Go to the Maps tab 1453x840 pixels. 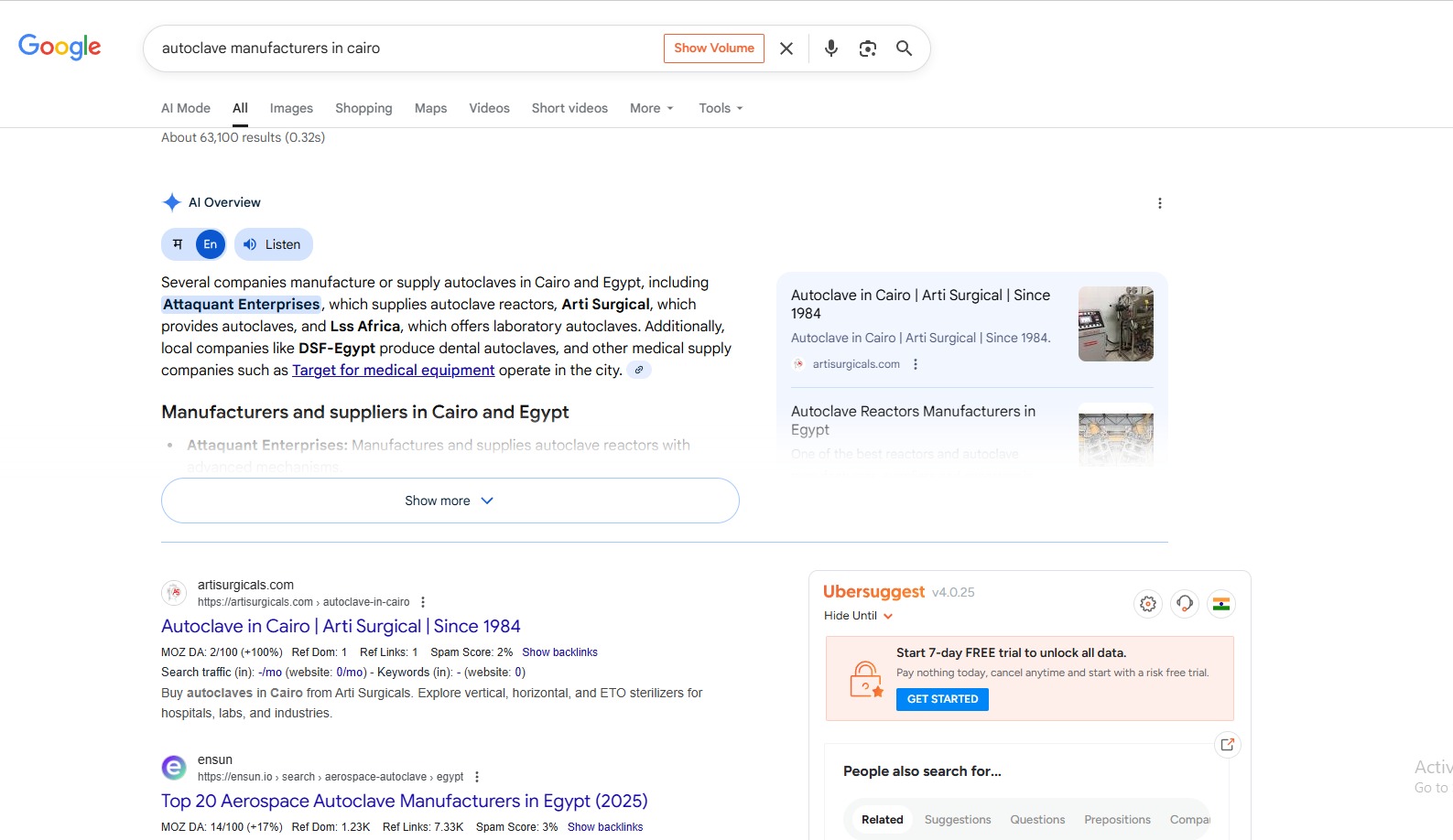point(430,108)
